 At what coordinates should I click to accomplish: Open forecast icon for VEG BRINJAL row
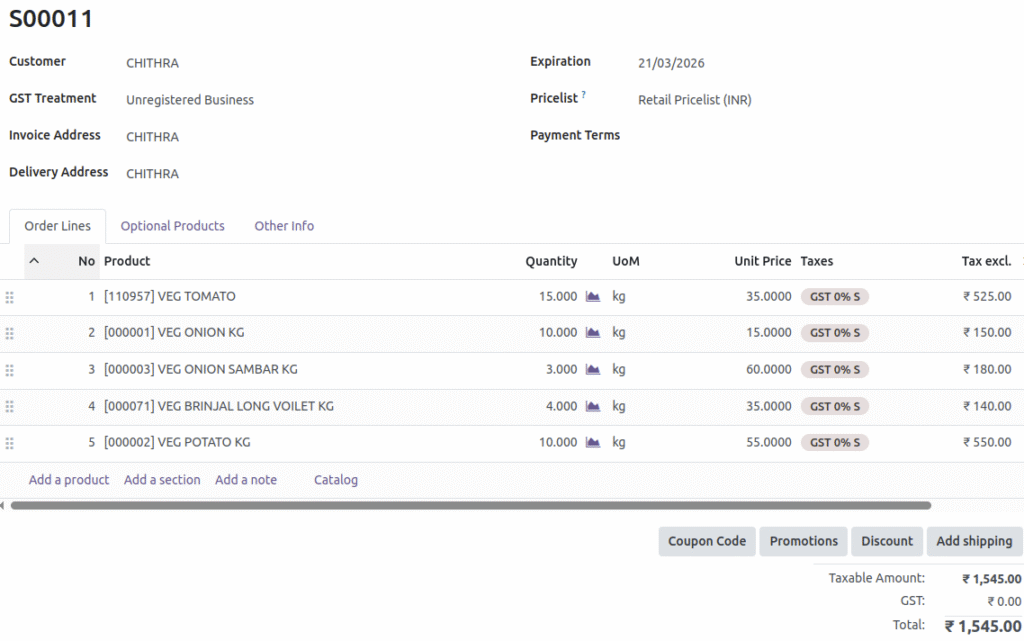593,407
